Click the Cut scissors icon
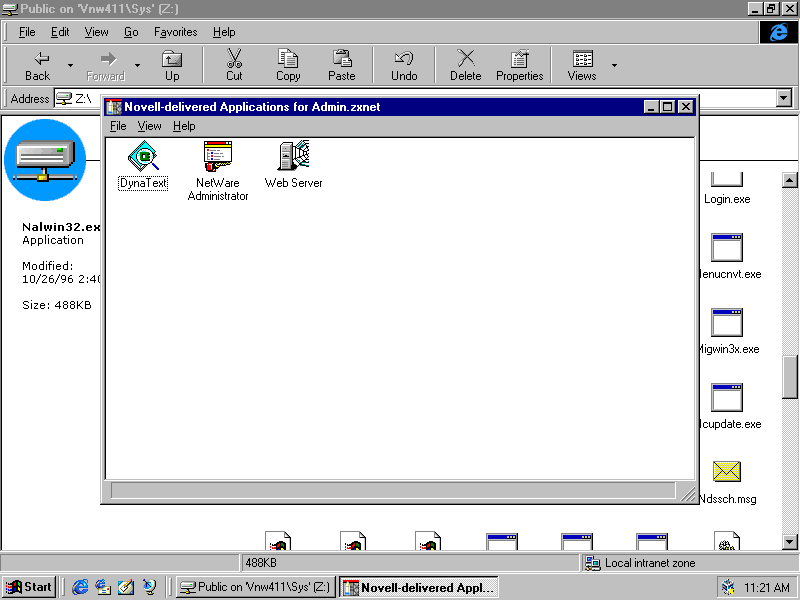 pyautogui.click(x=234, y=59)
